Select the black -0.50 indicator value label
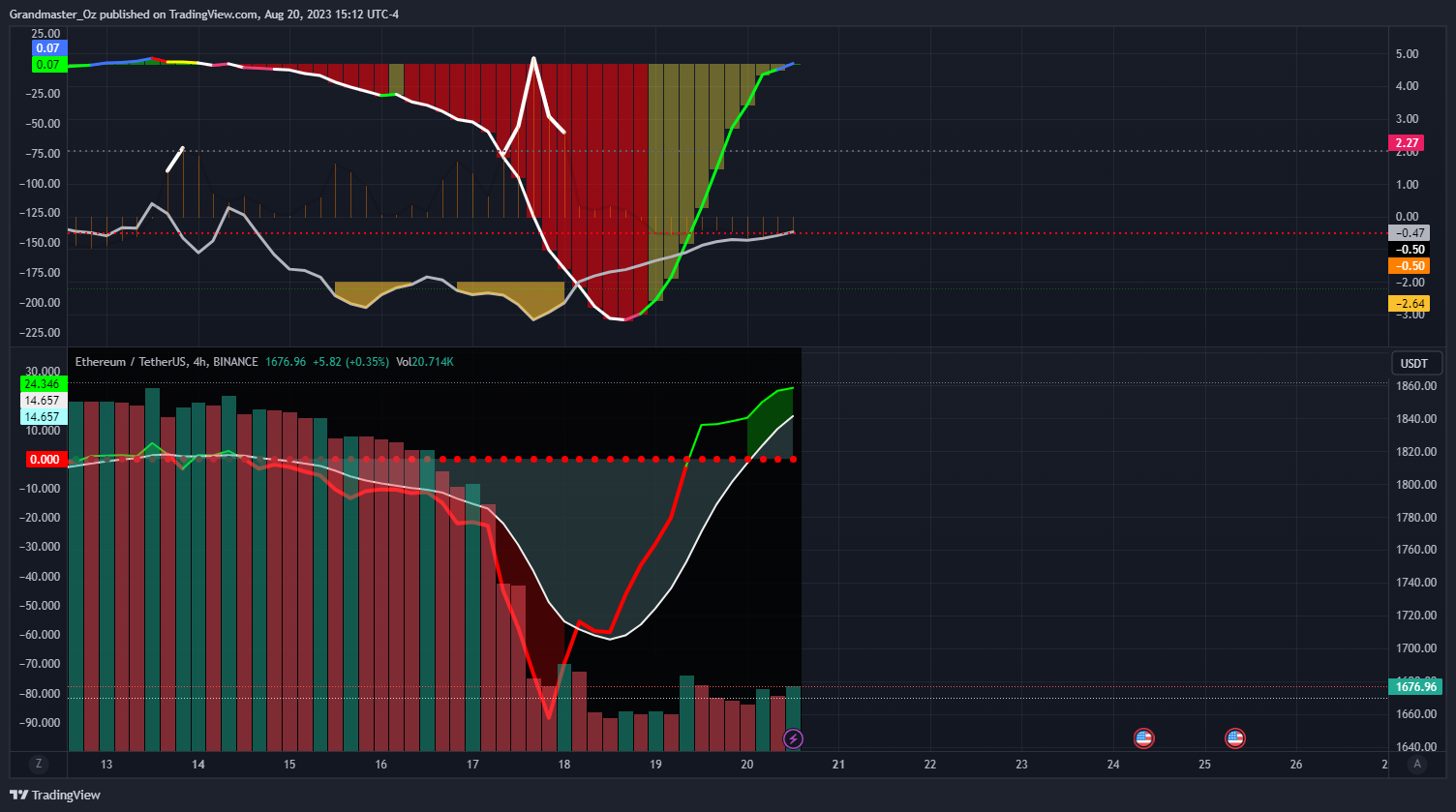Screen dimensions: 1456x812 tap(1410, 249)
